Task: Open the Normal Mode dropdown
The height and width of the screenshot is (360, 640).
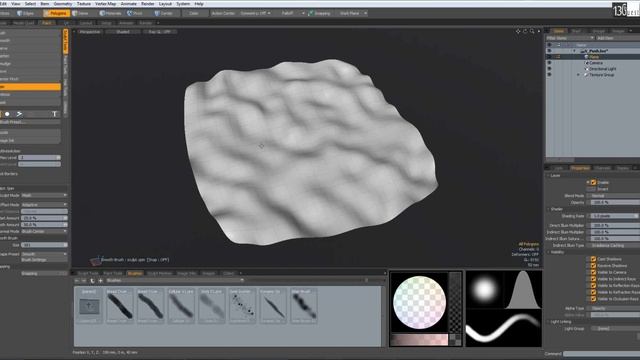Action: coord(44,231)
